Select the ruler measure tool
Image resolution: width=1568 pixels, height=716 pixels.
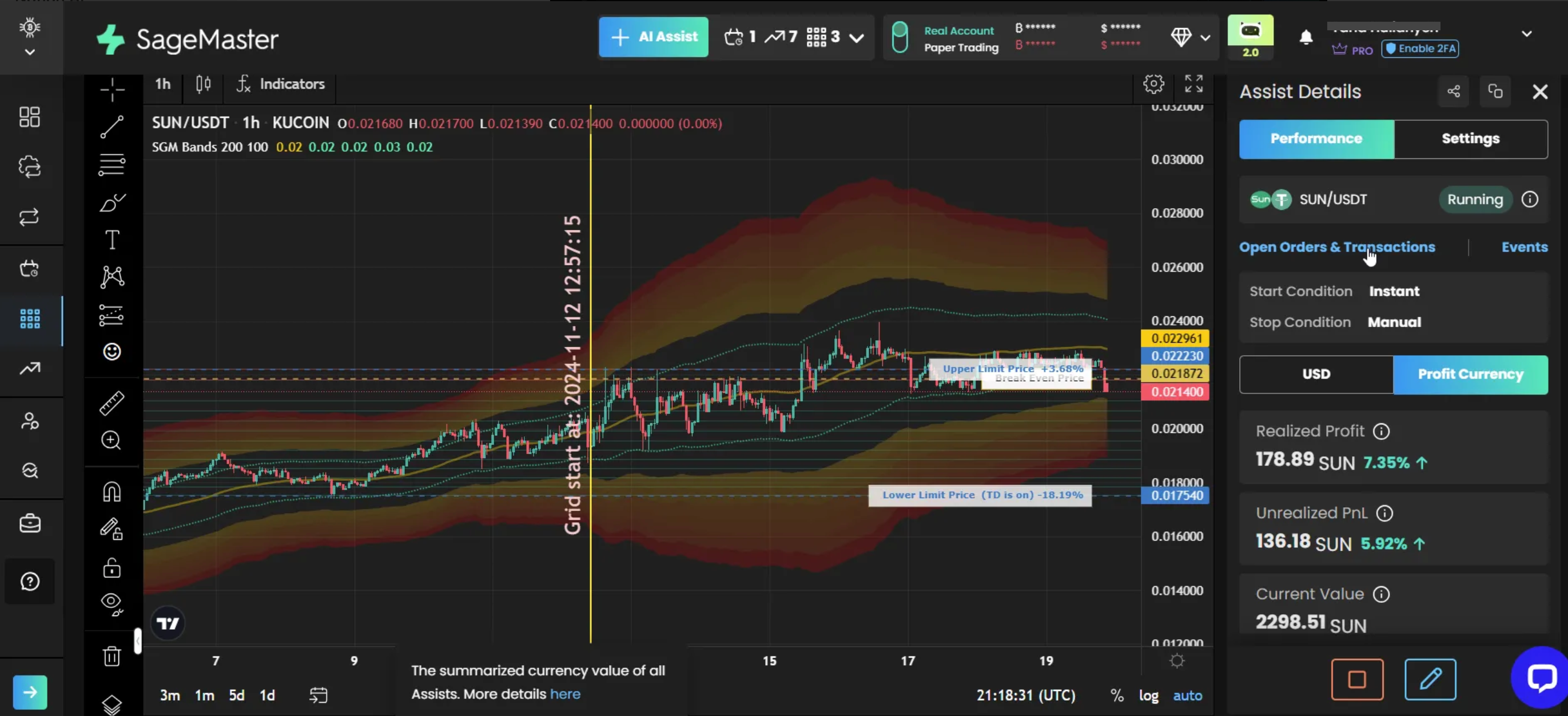(x=112, y=403)
